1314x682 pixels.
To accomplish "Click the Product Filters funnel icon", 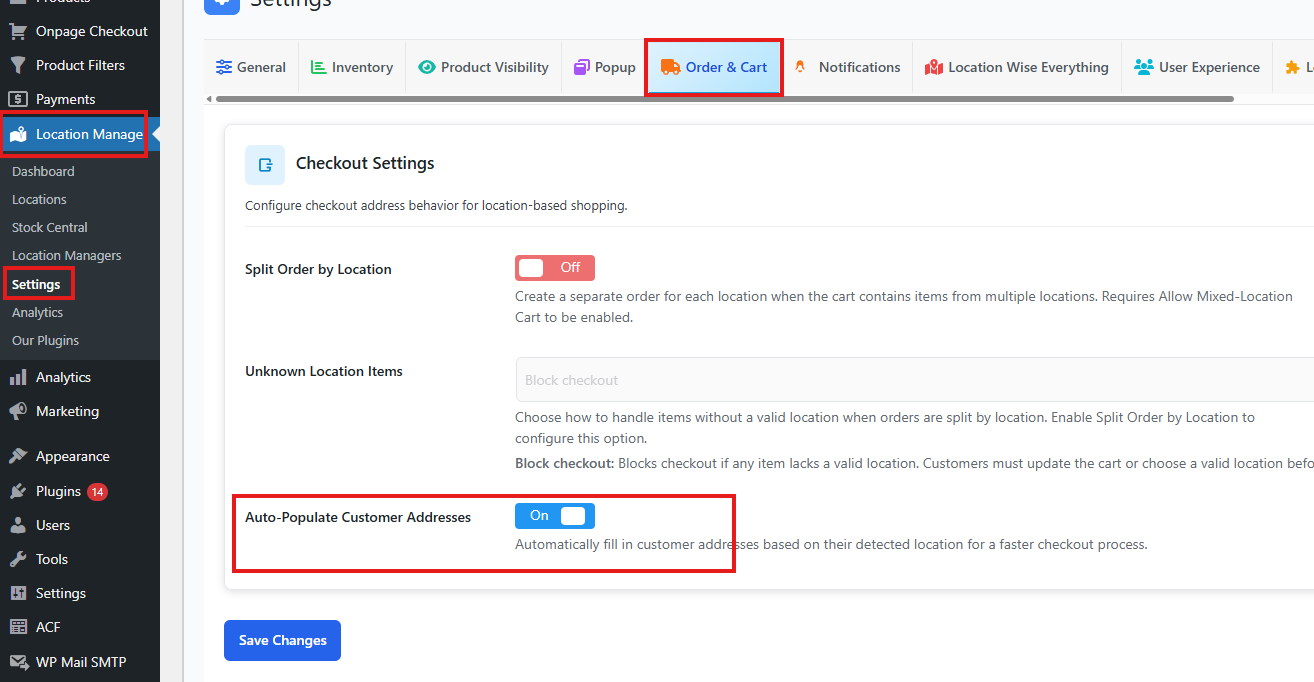I will coord(18,65).
